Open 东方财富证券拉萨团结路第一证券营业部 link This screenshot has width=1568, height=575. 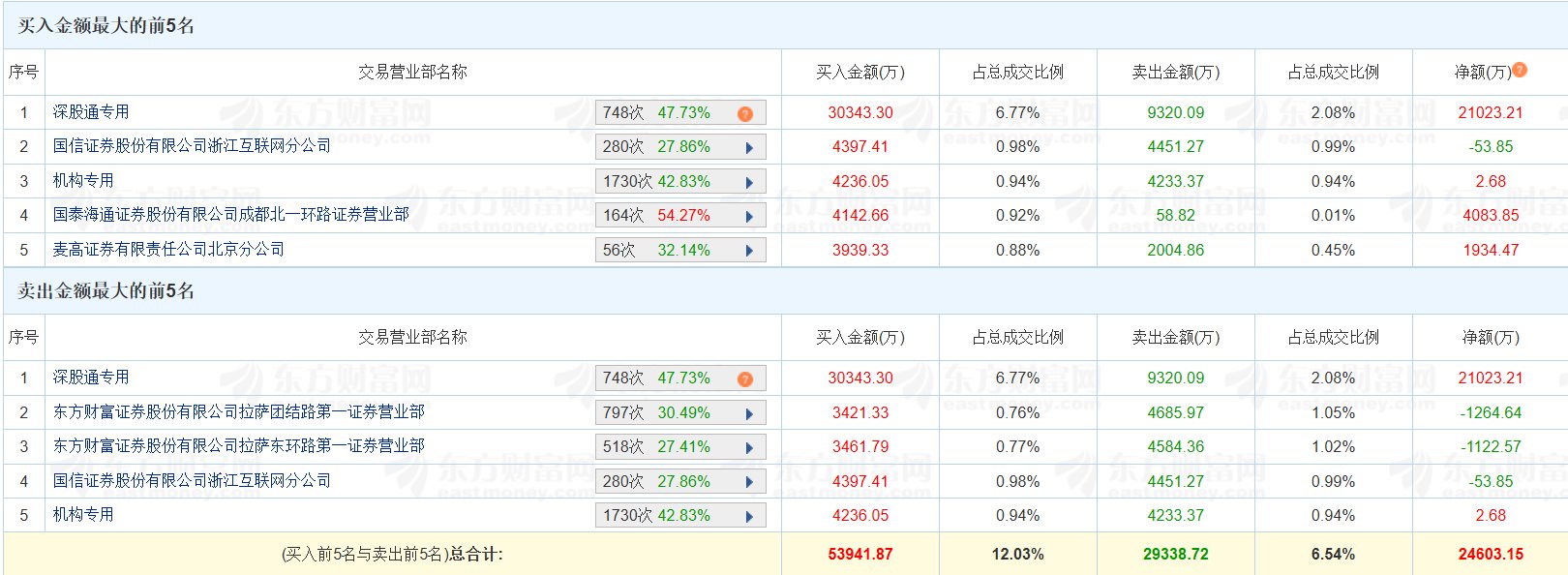coord(238,412)
